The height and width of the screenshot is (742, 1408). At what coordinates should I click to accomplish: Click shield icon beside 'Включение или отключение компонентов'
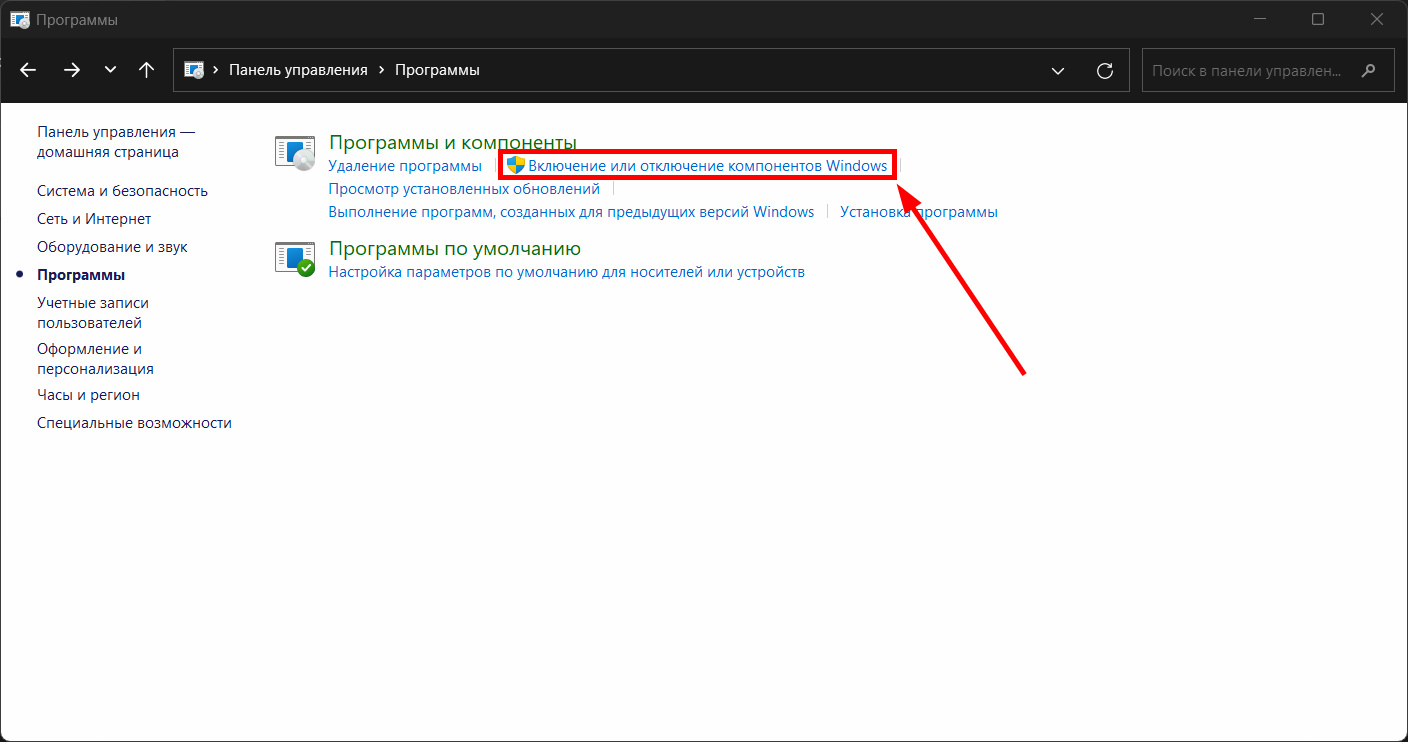coord(515,165)
